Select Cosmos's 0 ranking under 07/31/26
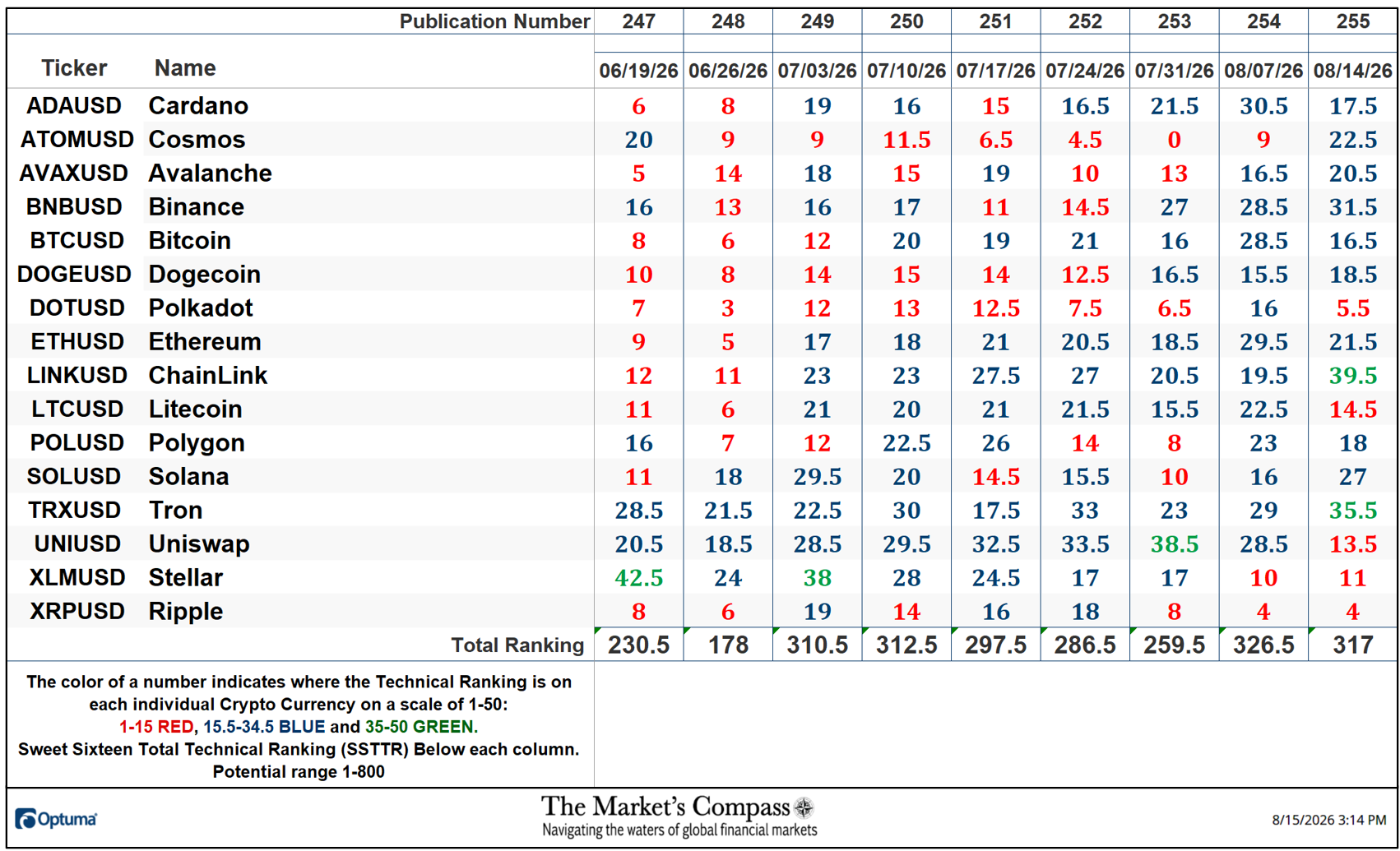 pyautogui.click(x=1175, y=140)
